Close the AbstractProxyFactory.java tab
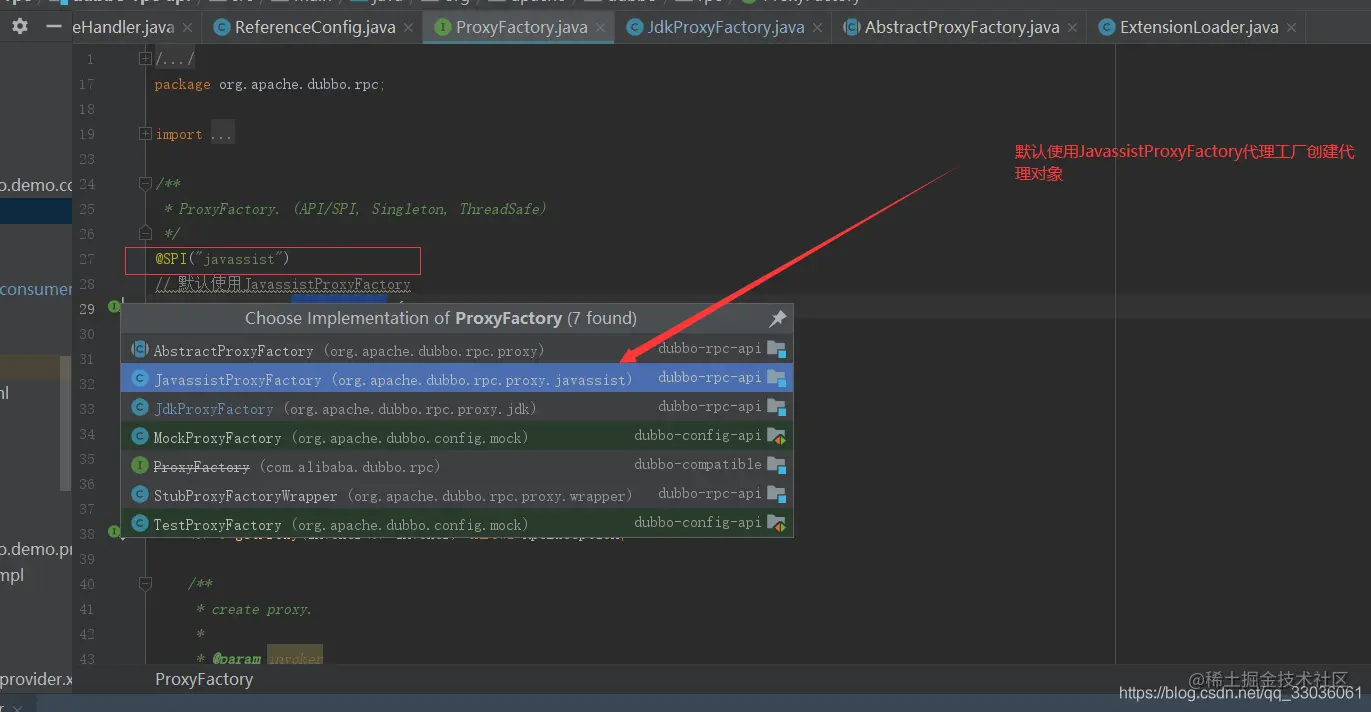Screen dimensions: 1371x712 coord(1074,28)
